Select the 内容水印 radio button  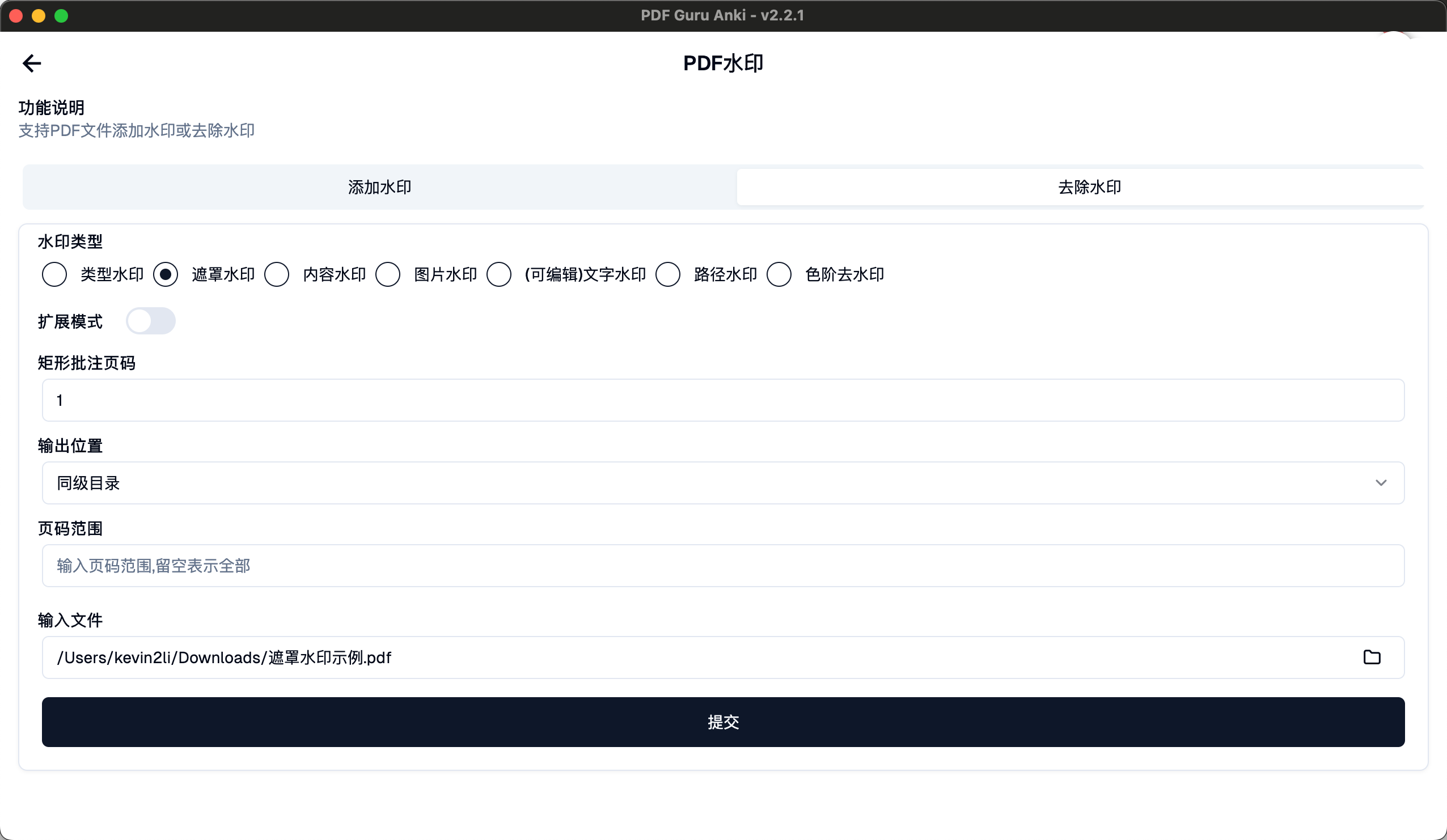277,274
